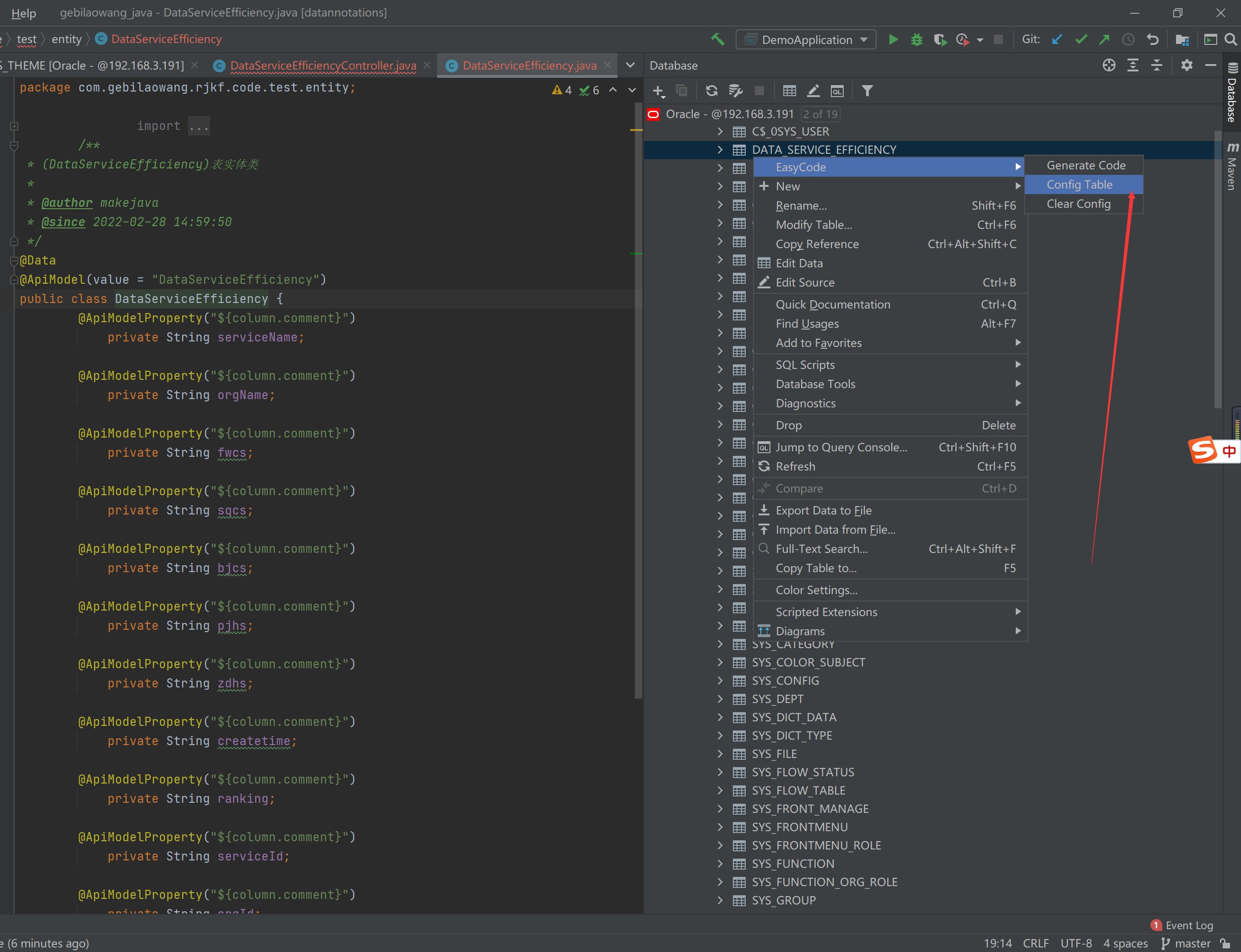The image size is (1241, 952).
Task: Switch to DataServiceEfficiencyController.java tab
Action: (323, 66)
